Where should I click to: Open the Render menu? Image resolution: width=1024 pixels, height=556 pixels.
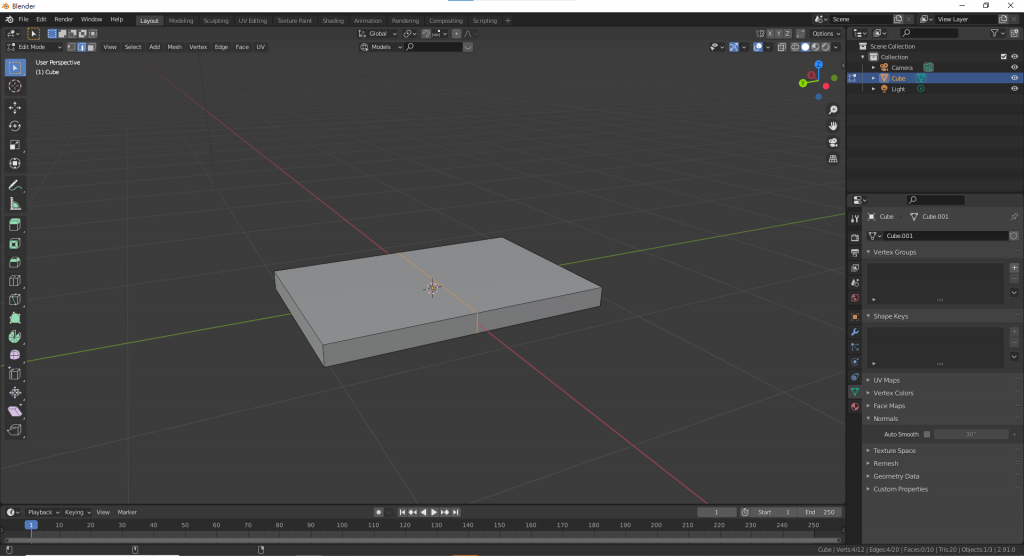(63, 19)
